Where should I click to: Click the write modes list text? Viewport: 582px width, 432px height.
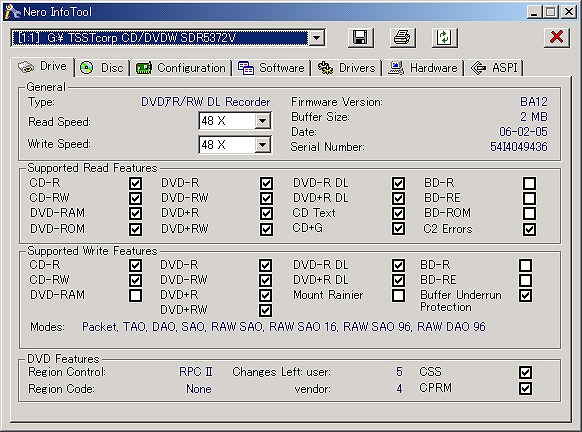coord(284,327)
